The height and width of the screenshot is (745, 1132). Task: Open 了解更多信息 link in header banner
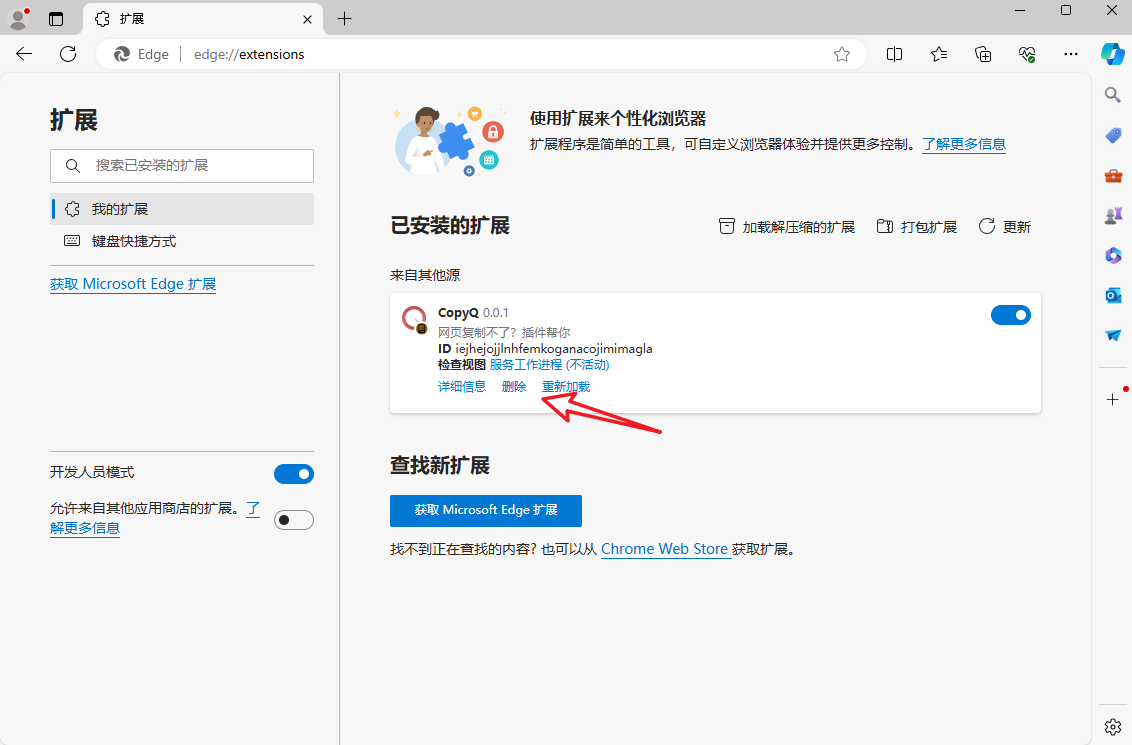pos(964,144)
